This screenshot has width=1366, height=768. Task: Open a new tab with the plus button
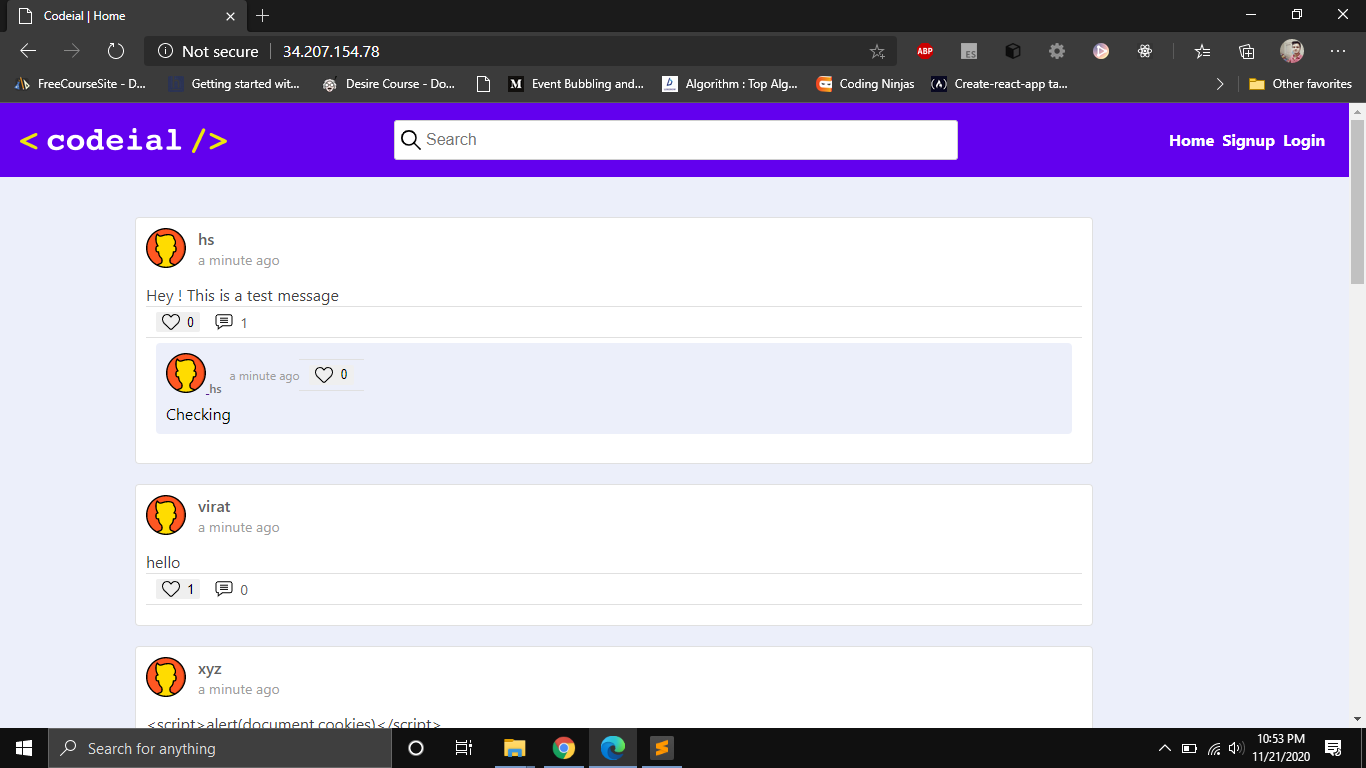pos(263,16)
